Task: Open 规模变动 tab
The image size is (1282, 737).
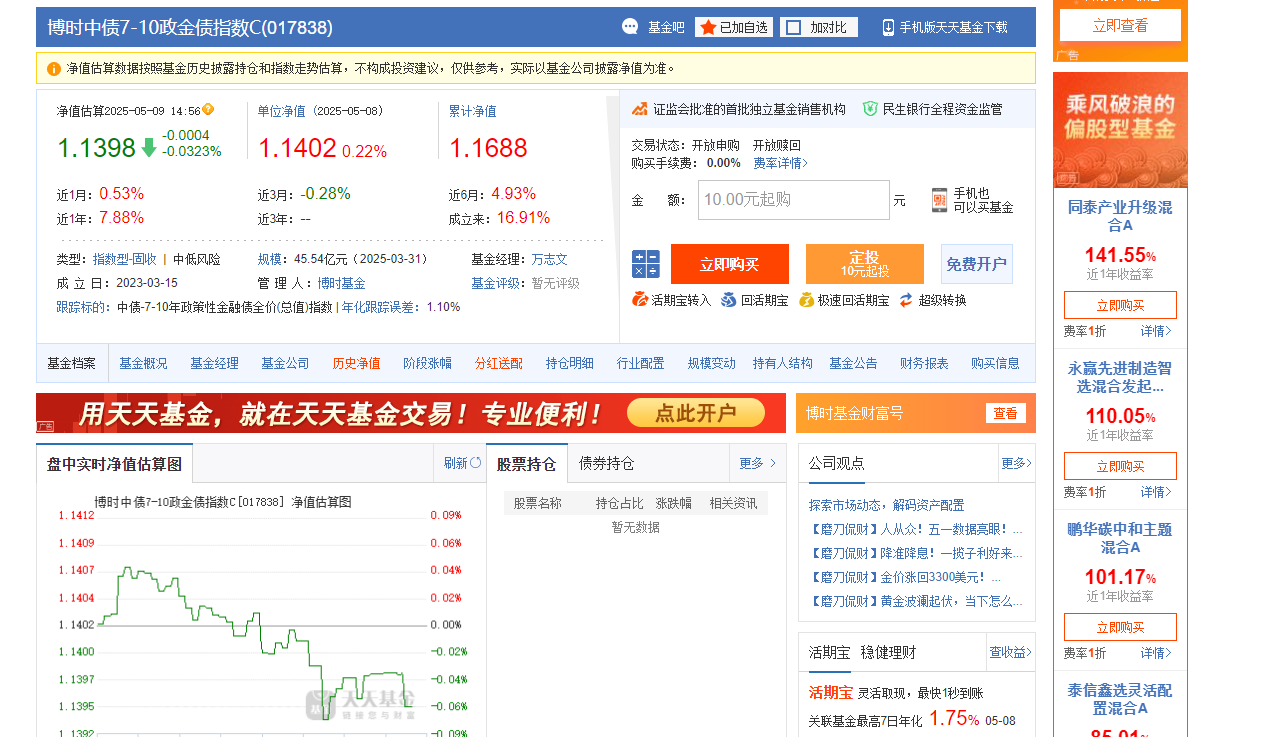Action: [x=712, y=363]
